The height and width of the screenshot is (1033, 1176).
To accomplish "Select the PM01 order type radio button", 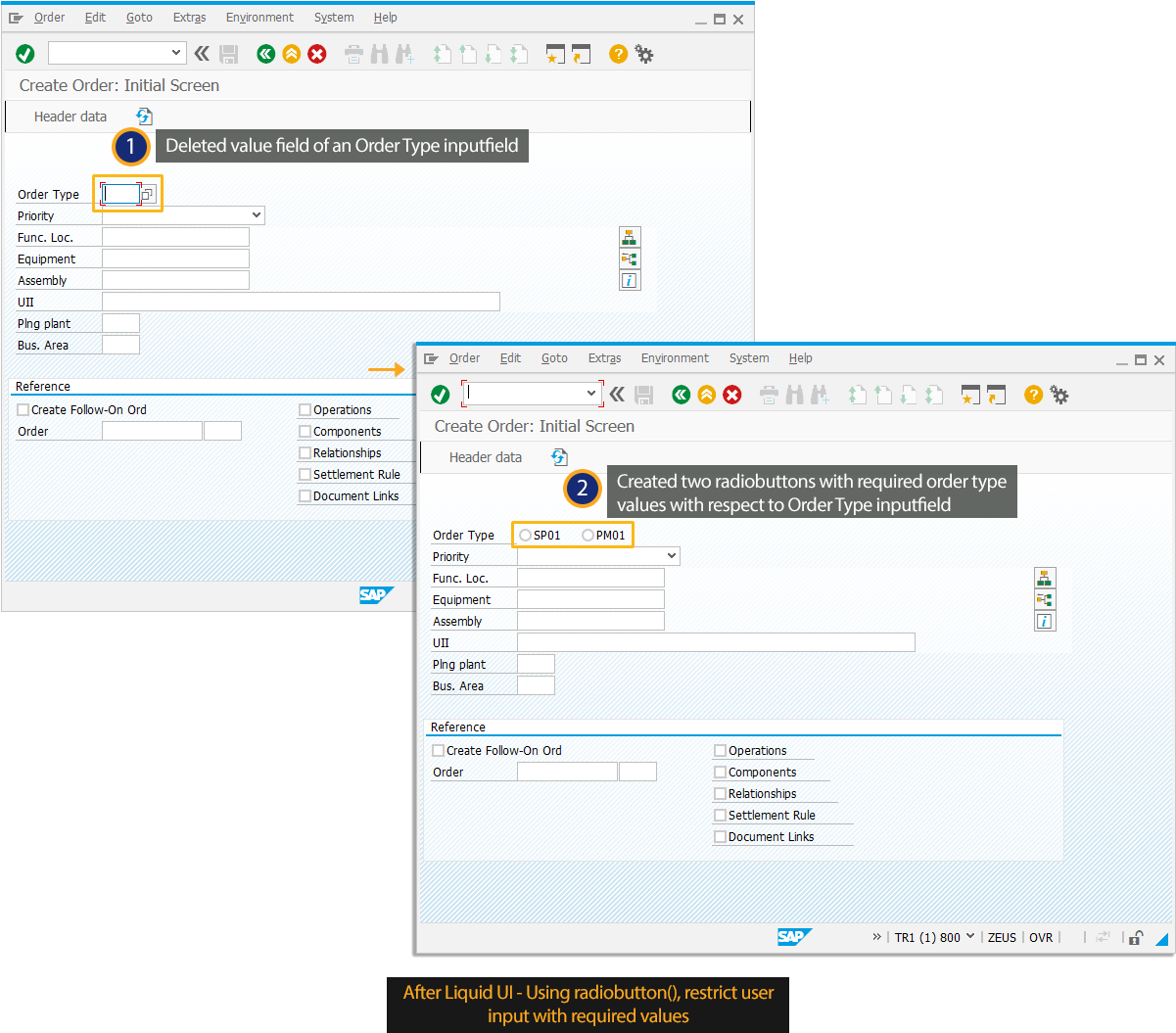I will 588,536.
